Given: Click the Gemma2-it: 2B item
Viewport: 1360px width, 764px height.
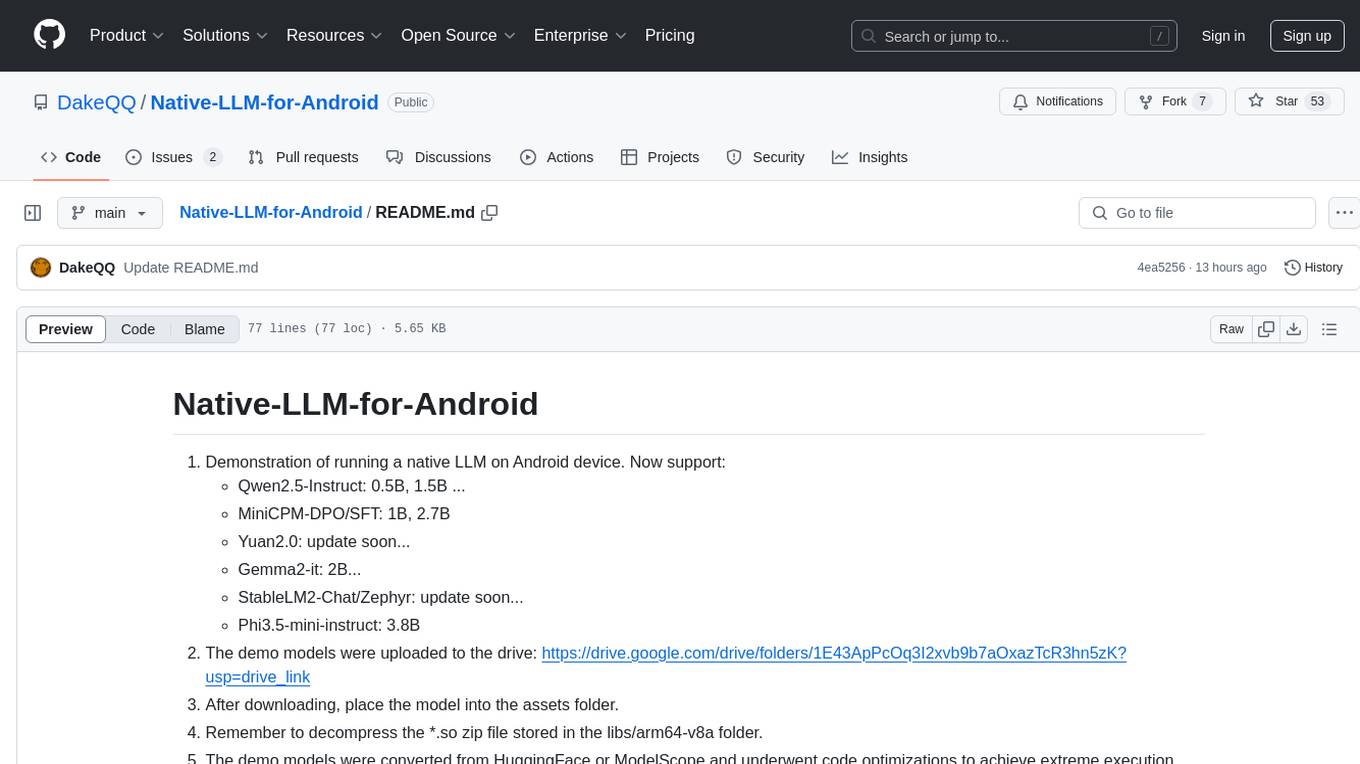Looking at the screenshot, I should (300, 569).
